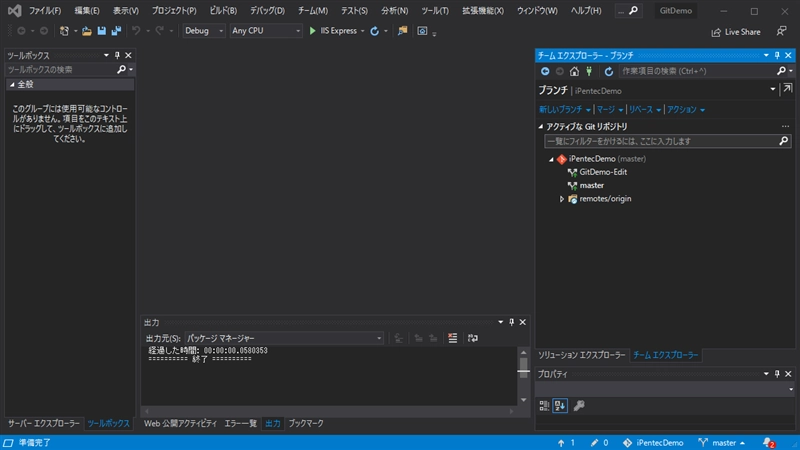Click the screenshot camera toolbar icon

[x=422, y=31]
